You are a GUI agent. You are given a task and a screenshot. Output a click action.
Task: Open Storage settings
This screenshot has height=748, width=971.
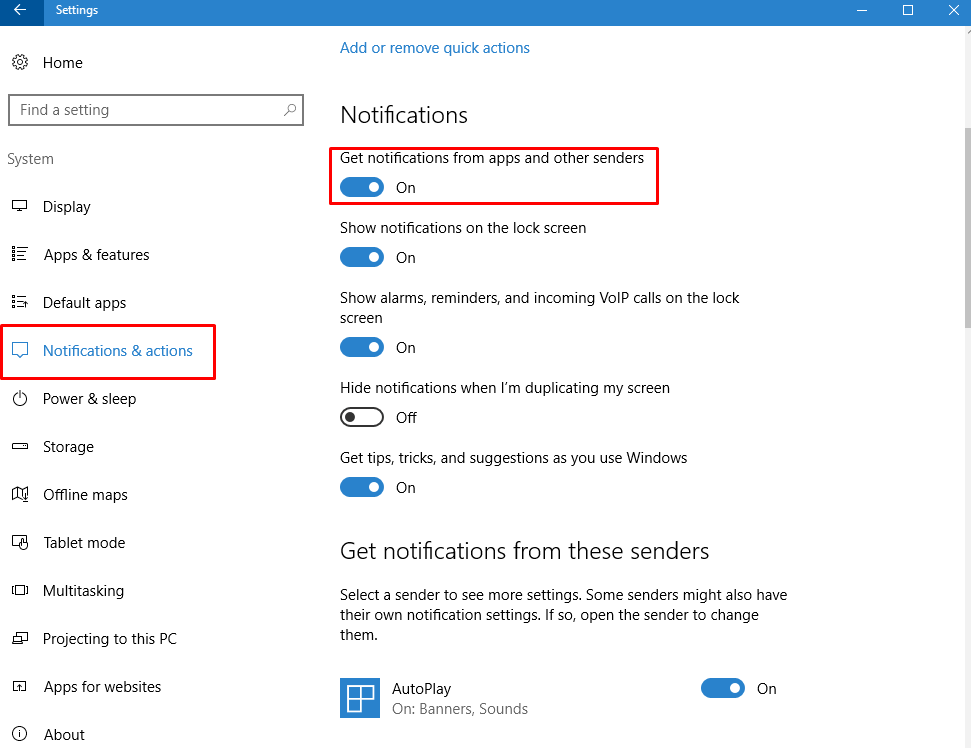[68, 447]
